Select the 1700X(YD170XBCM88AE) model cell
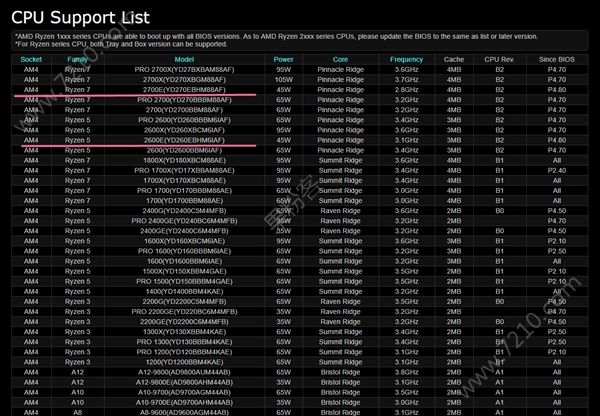Viewport: 600px width, 416px height. 184,181
